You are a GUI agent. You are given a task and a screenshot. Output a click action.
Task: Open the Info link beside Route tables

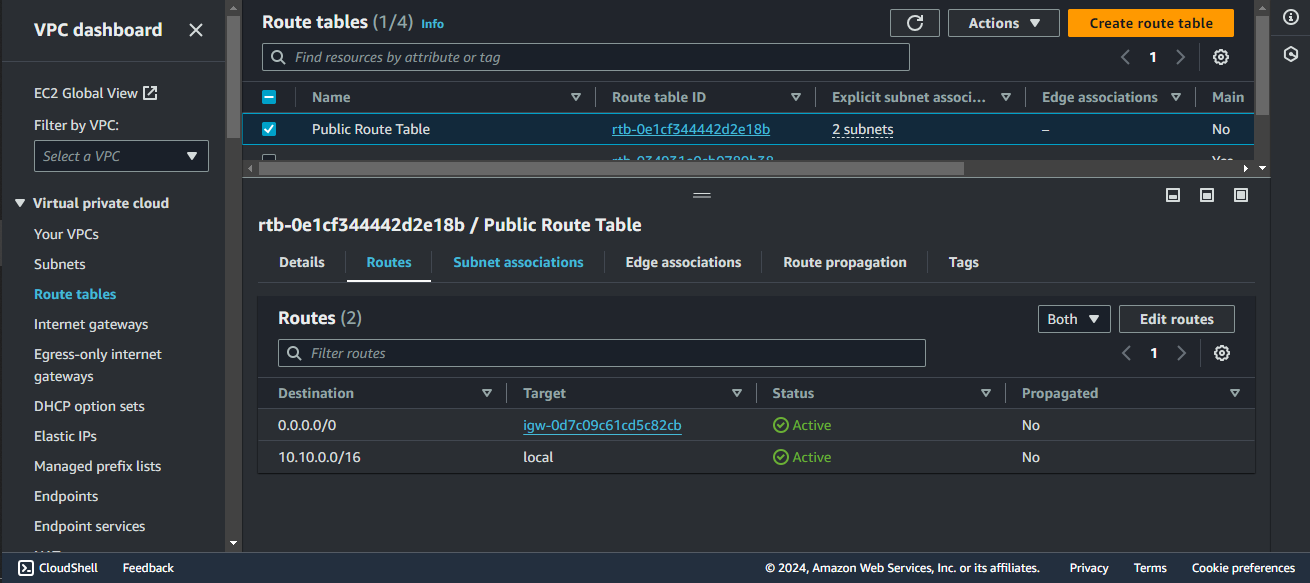pyautogui.click(x=432, y=23)
